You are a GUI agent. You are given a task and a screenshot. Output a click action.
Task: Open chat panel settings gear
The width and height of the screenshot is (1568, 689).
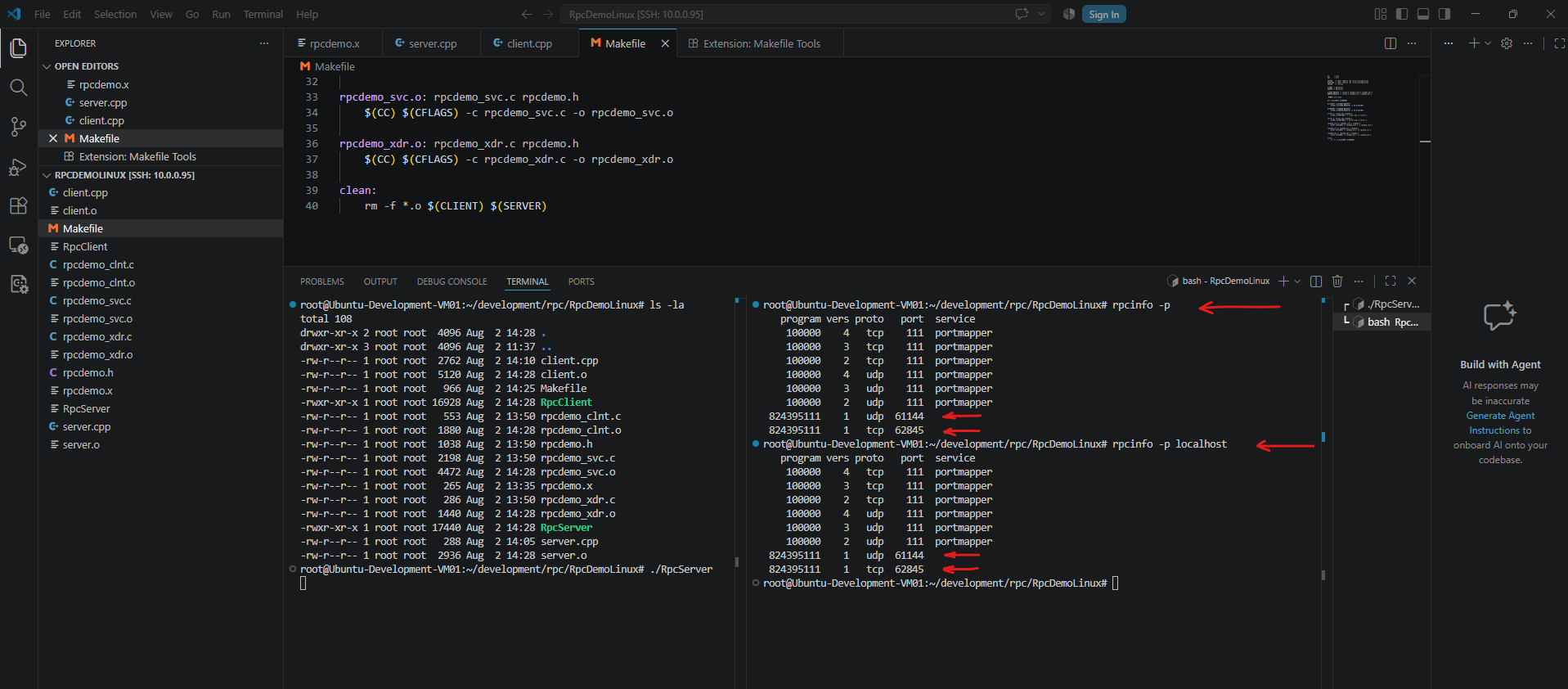coord(1507,43)
